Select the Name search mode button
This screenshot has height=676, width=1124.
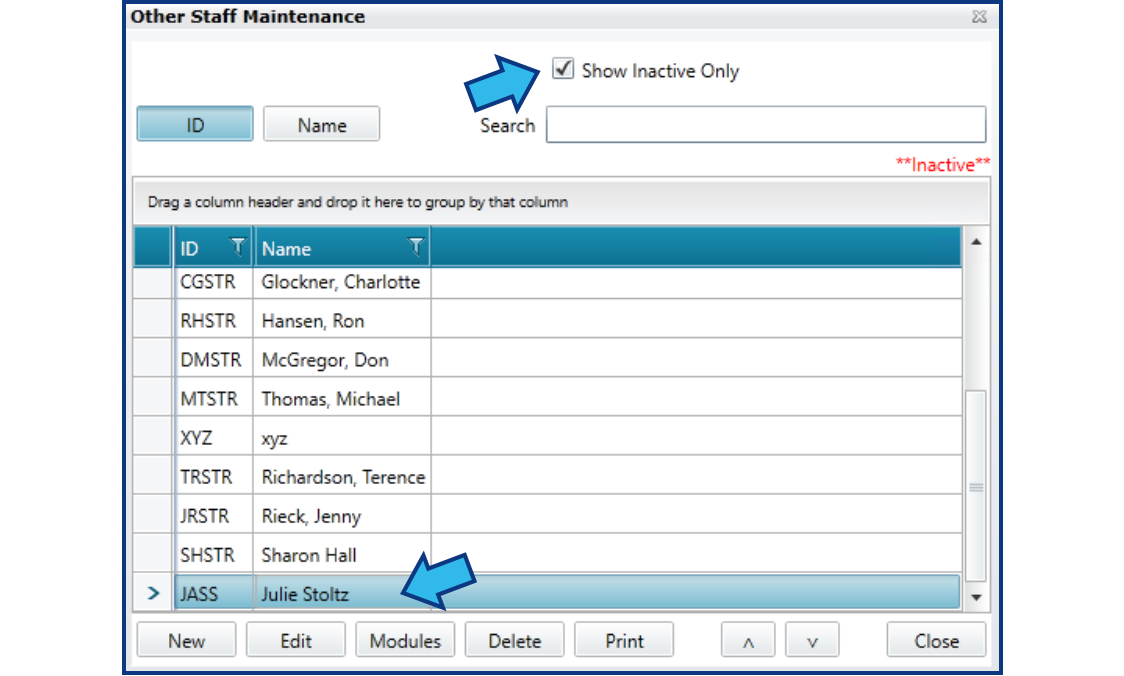[322, 124]
